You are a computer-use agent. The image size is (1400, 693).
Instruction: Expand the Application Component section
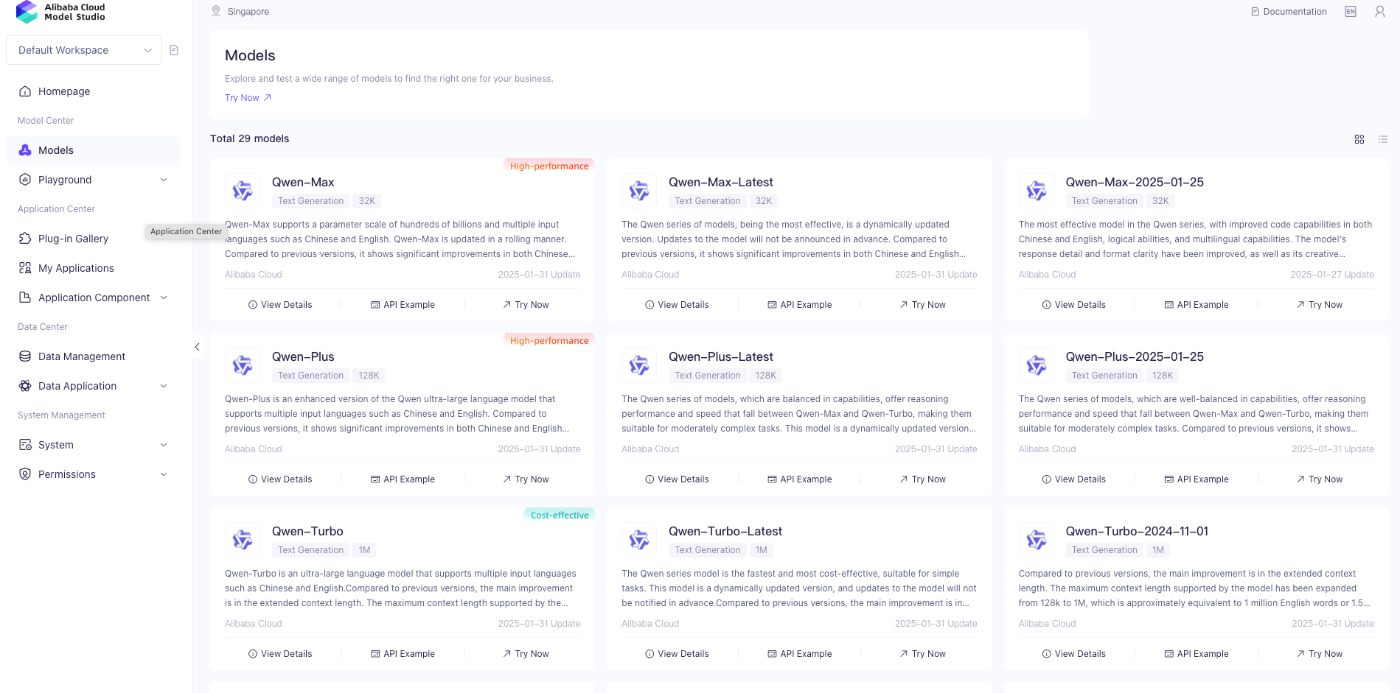[93, 297]
